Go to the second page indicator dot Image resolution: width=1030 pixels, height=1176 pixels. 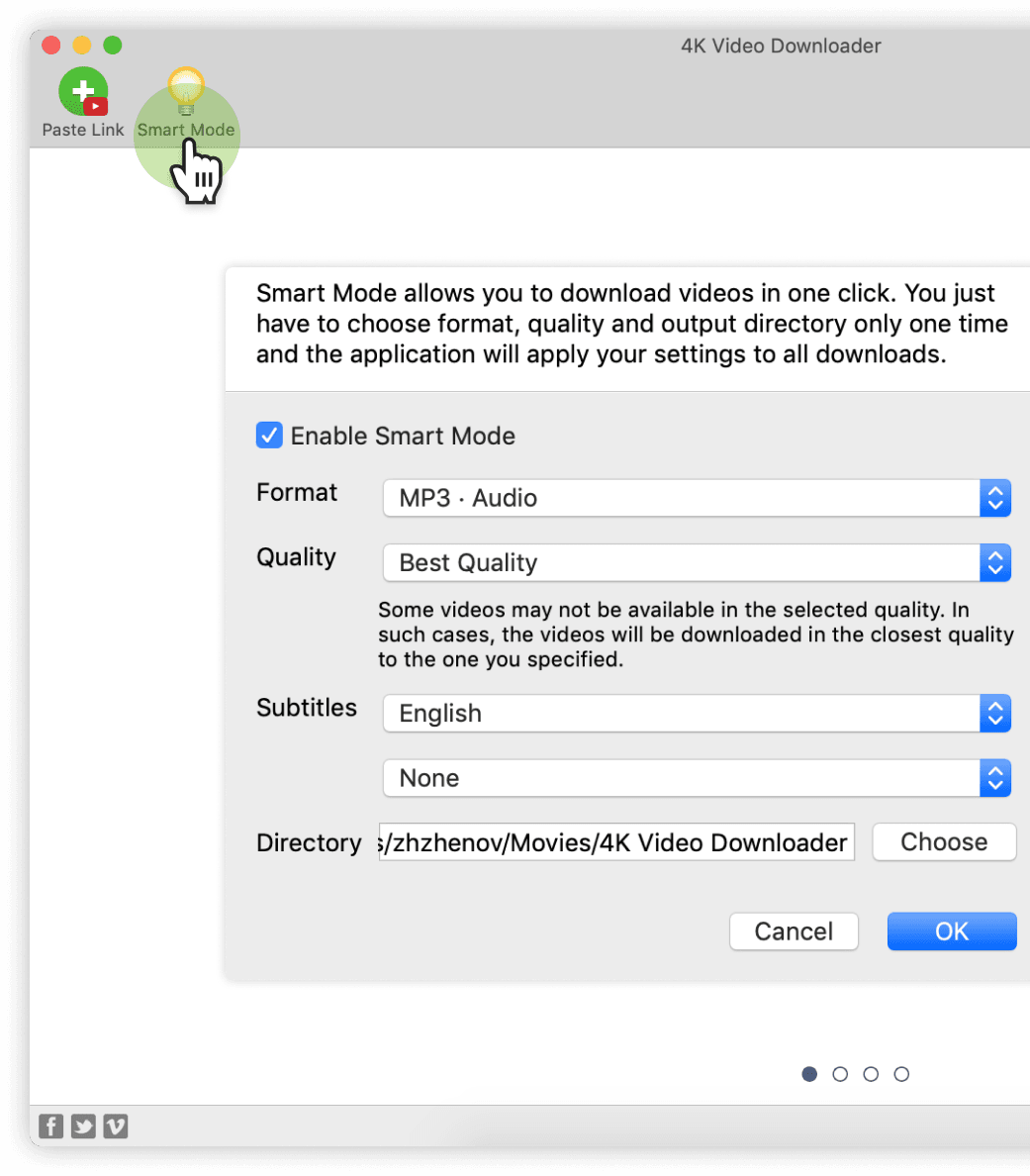[840, 1074]
